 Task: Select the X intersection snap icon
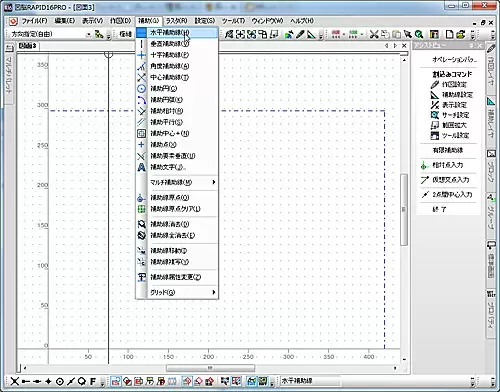click(14, 381)
